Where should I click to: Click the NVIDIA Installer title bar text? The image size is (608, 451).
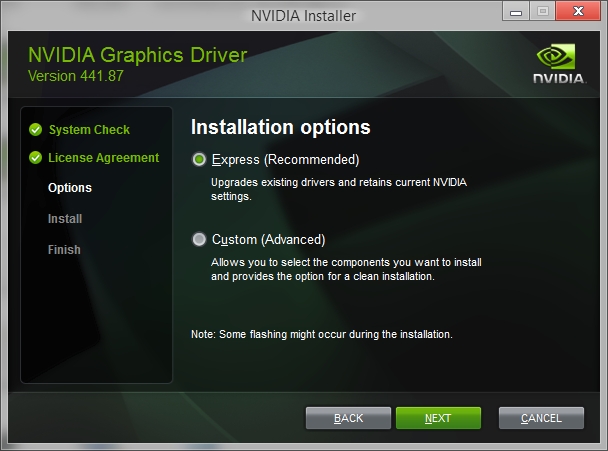(303, 16)
